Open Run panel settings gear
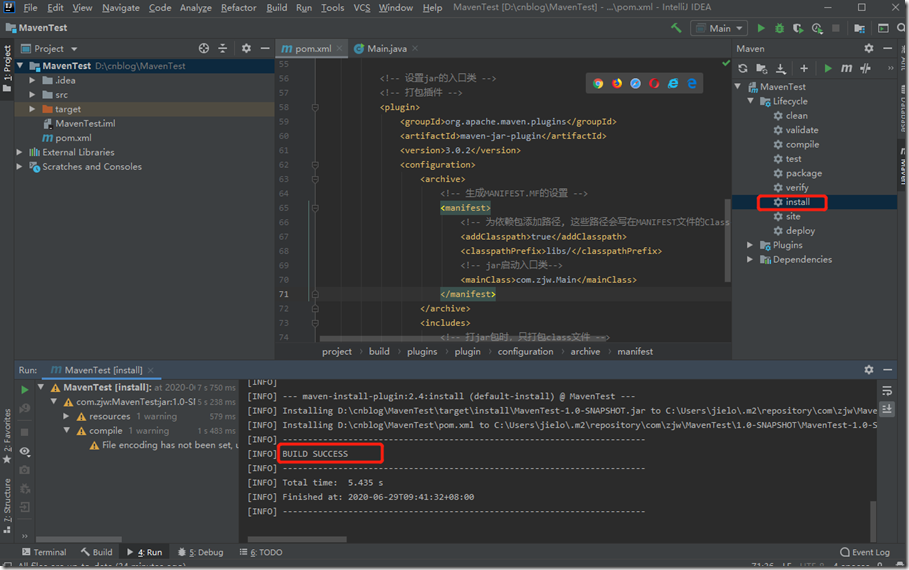 (x=868, y=369)
